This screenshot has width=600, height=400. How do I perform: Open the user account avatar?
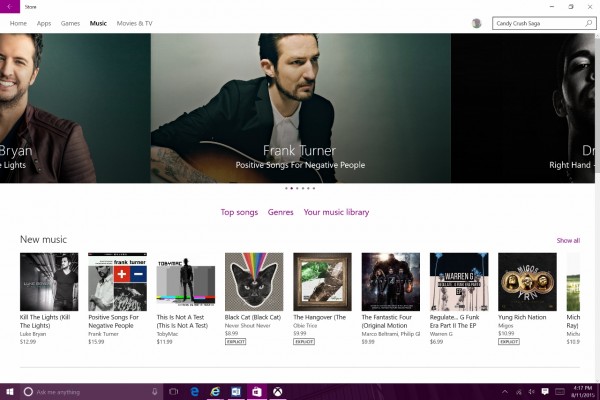476,23
